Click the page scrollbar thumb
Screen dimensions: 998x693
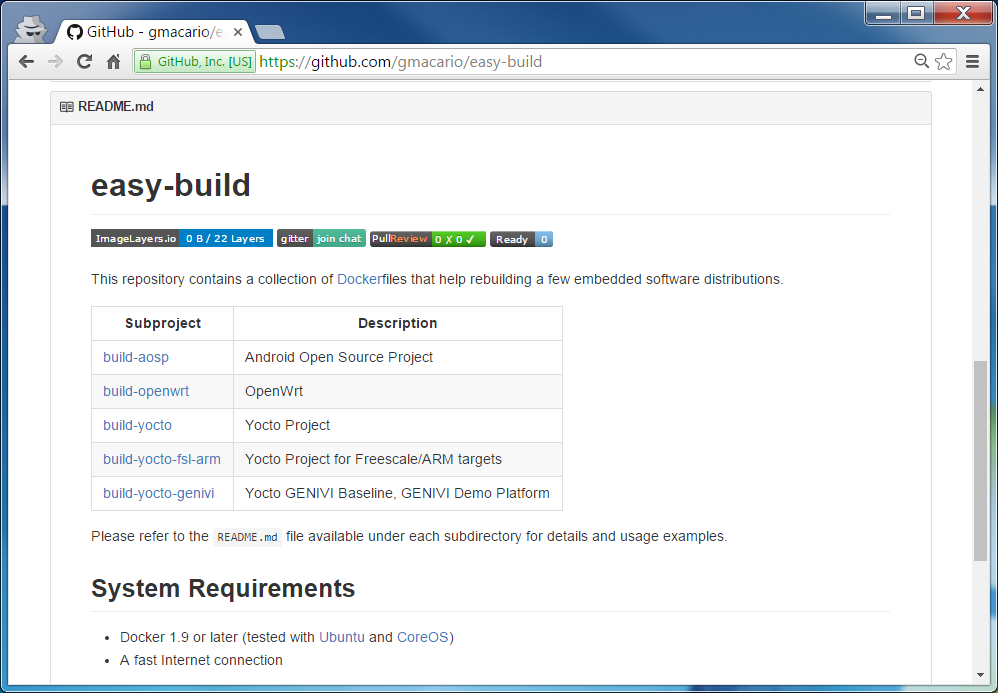(980, 461)
